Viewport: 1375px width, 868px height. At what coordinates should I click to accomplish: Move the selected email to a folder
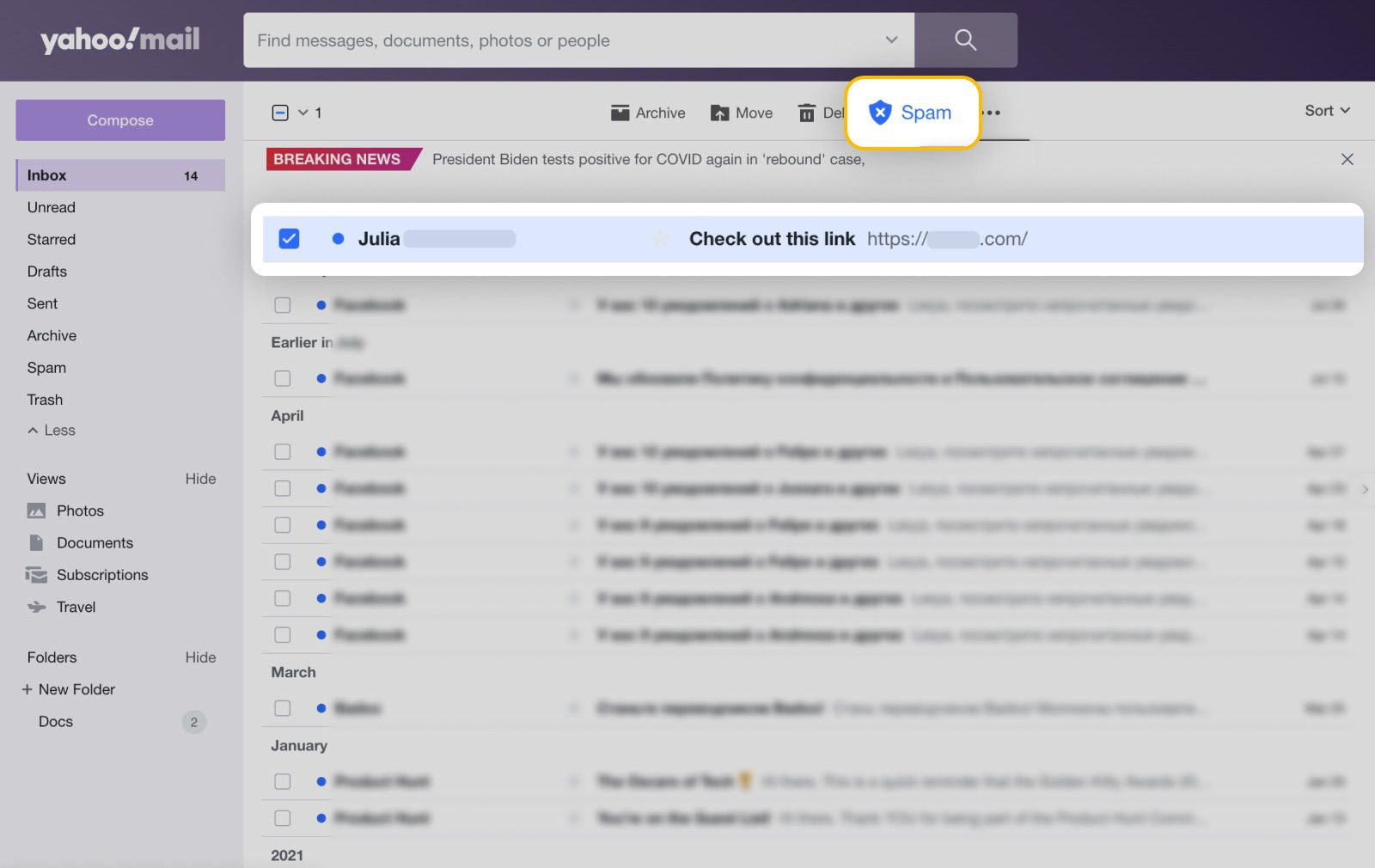[x=741, y=113]
